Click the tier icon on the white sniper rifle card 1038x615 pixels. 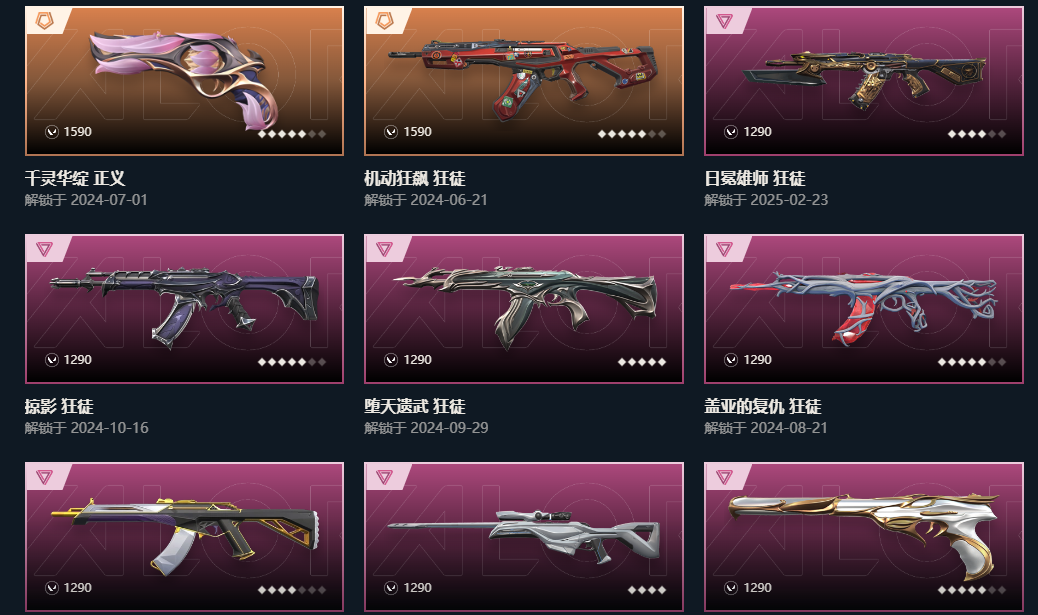tap(384, 477)
